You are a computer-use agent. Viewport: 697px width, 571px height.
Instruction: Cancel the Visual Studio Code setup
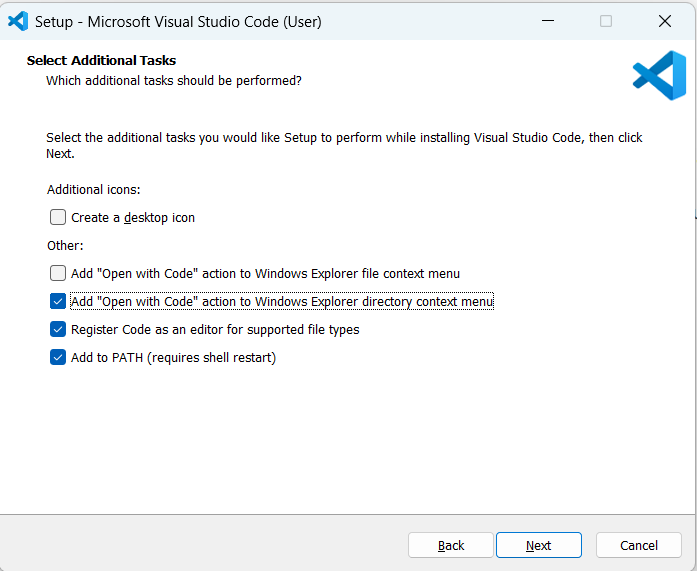(639, 545)
